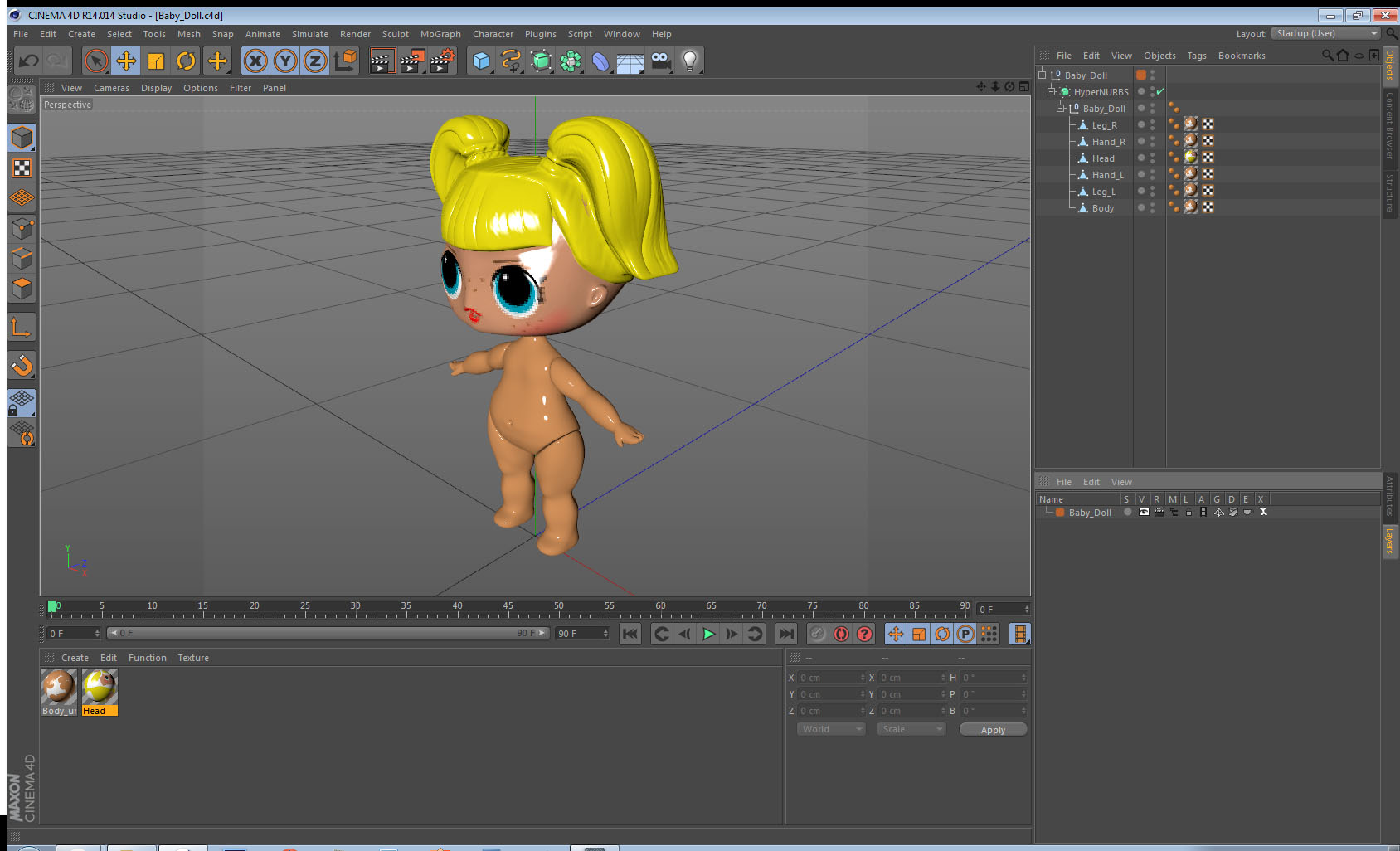Collapse the nested Baby_Doll node

point(1061,108)
